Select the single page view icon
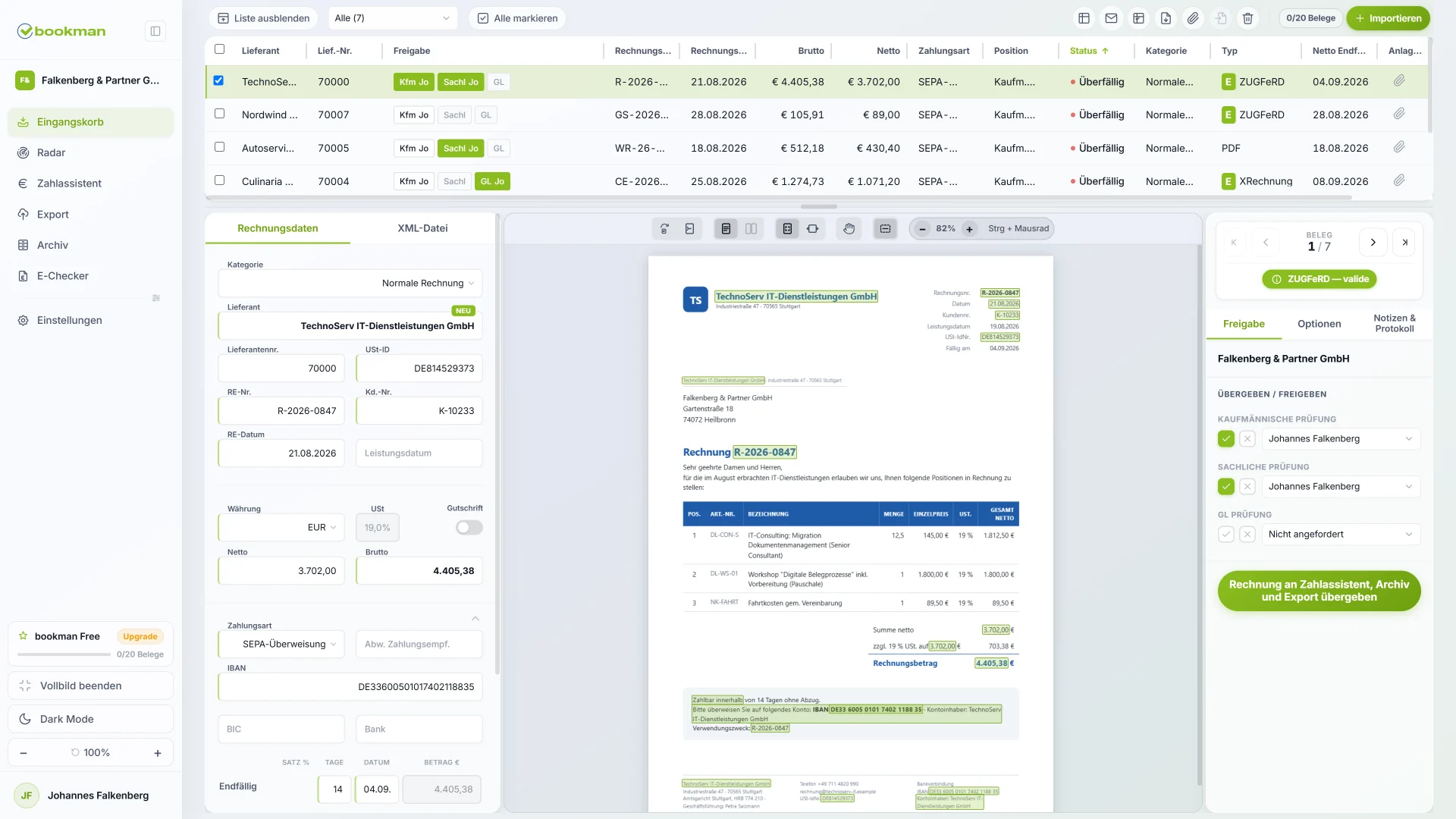The height and width of the screenshot is (819, 1456). click(x=726, y=228)
